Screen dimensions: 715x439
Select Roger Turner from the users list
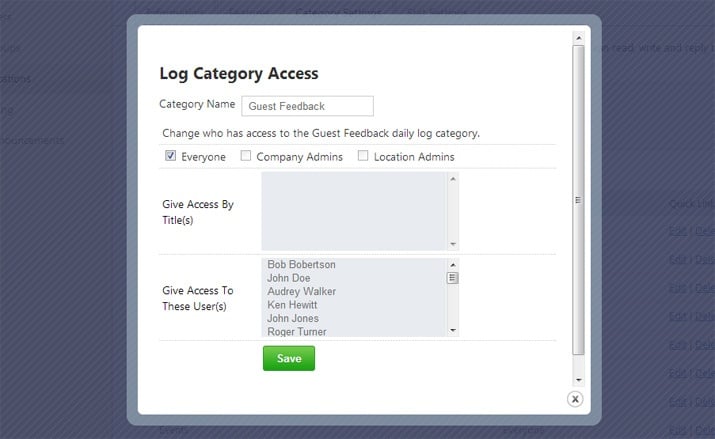point(297,331)
